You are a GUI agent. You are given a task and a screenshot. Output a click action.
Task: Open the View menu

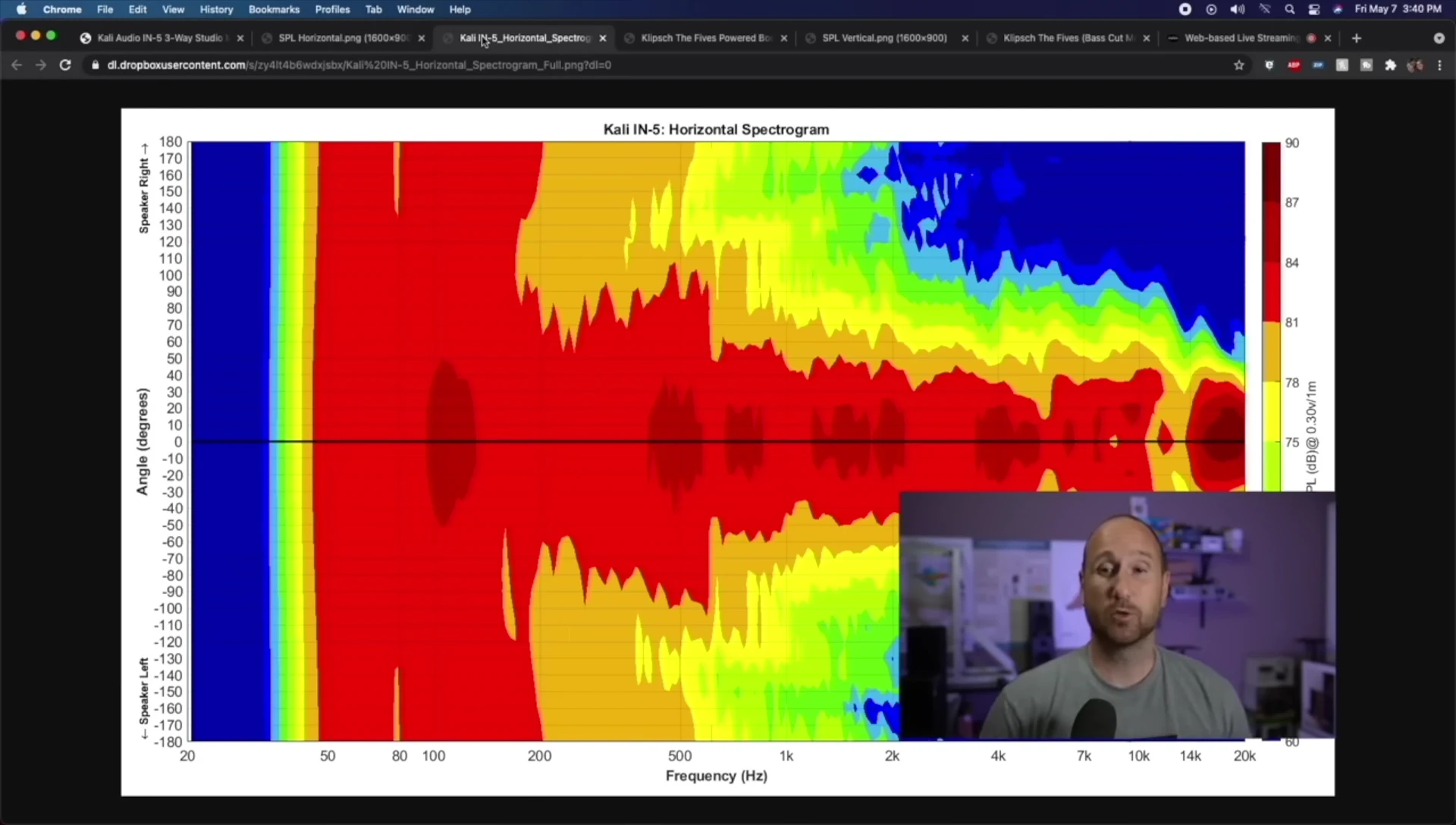(x=173, y=9)
